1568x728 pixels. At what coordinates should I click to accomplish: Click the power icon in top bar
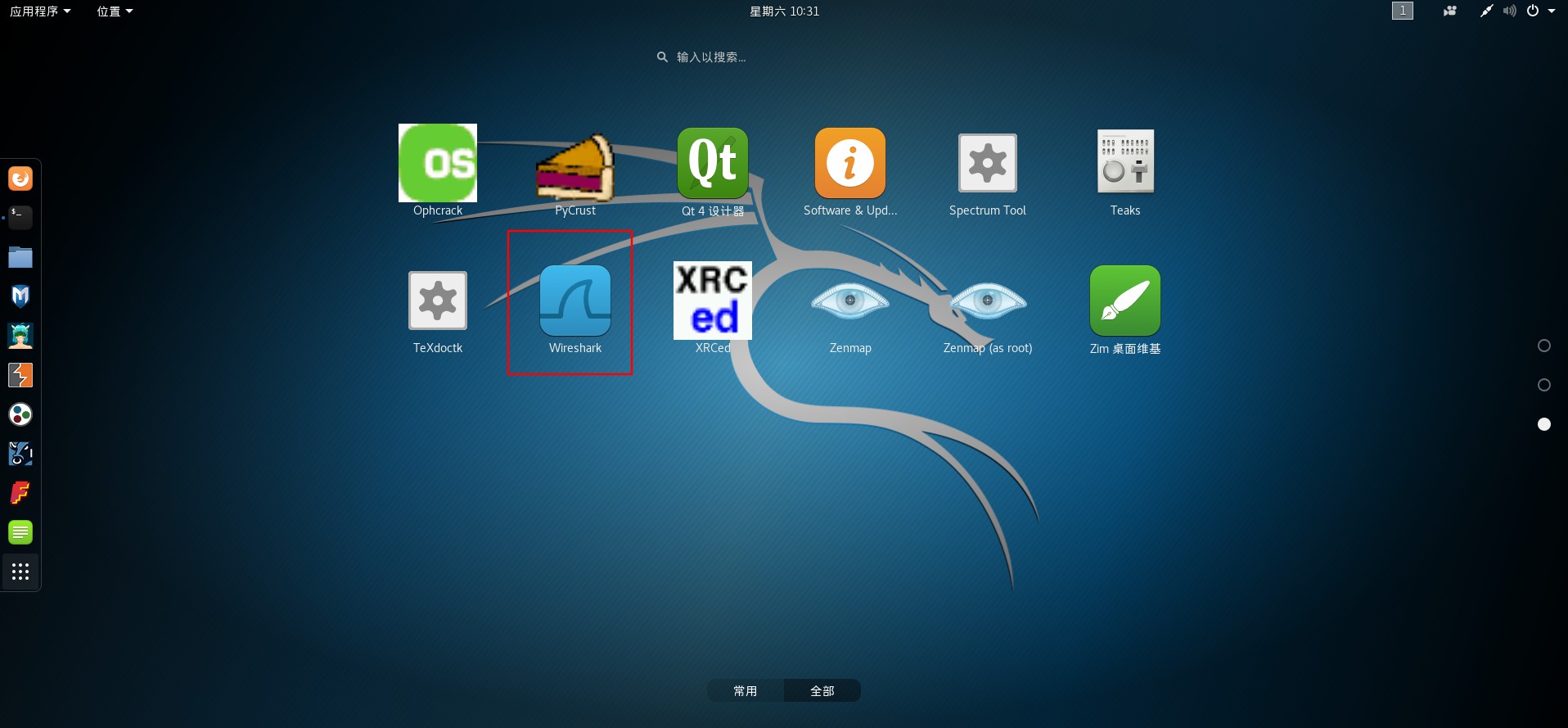tap(1533, 11)
